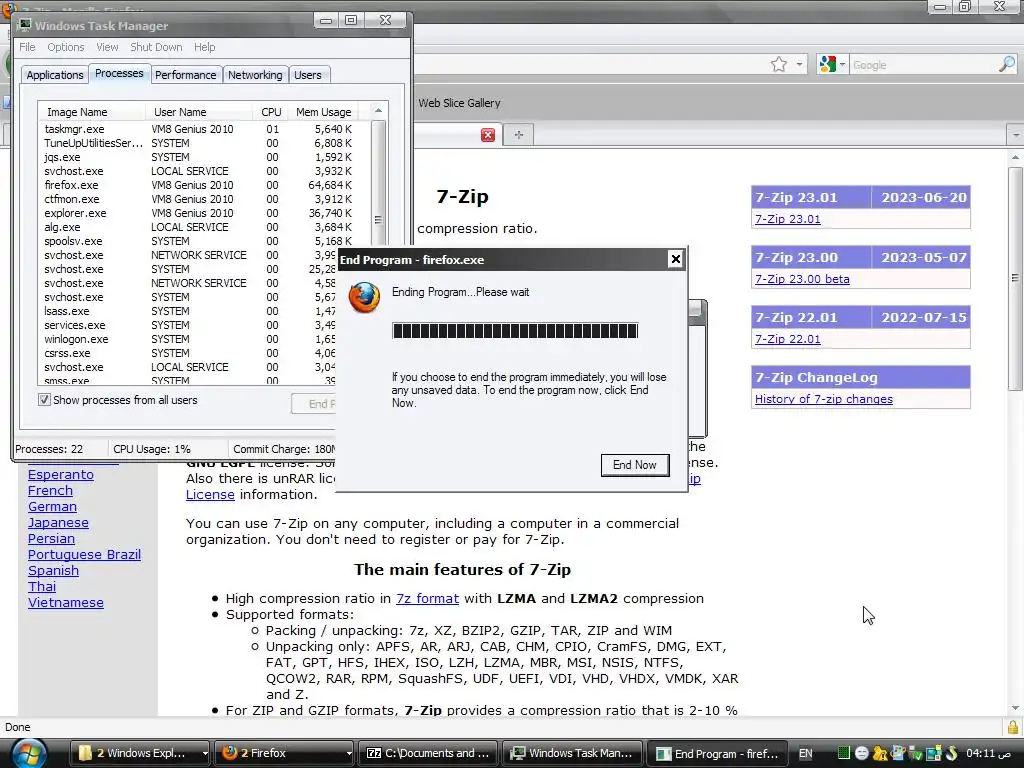Click the yellow security warning tray icon
This screenshot has height=768, width=1024.
tap(880, 754)
